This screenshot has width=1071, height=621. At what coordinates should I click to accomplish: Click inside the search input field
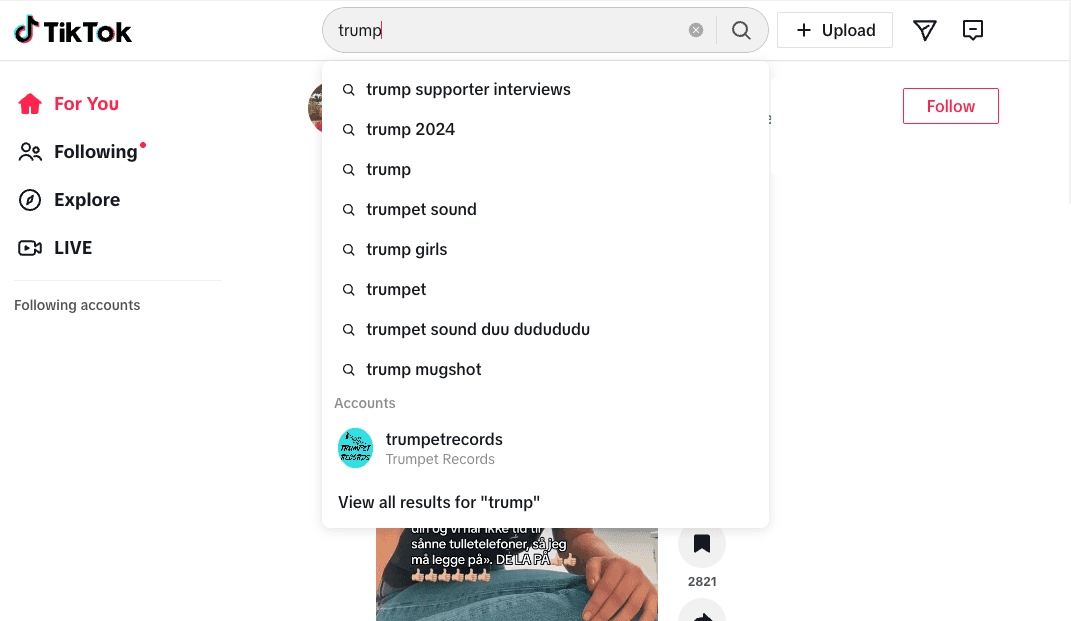pyautogui.click(x=509, y=30)
